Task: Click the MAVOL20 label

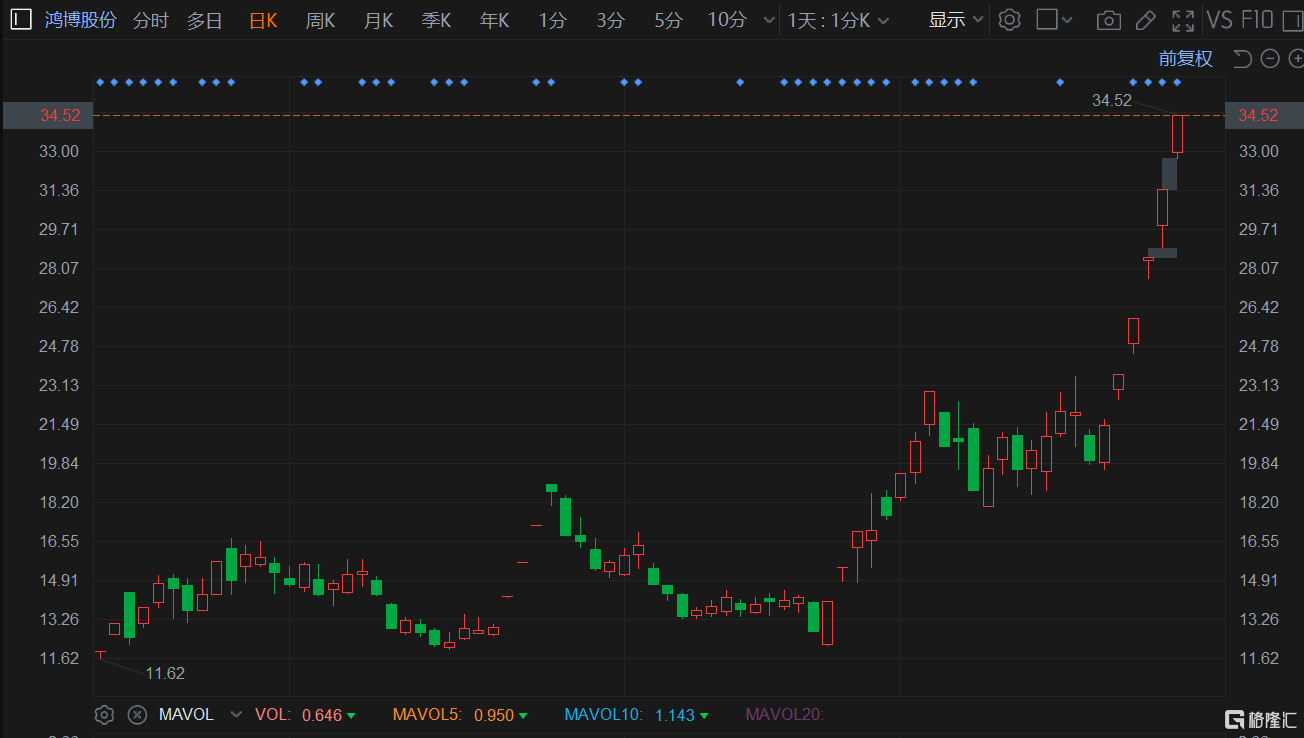Action: click(x=785, y=715)
